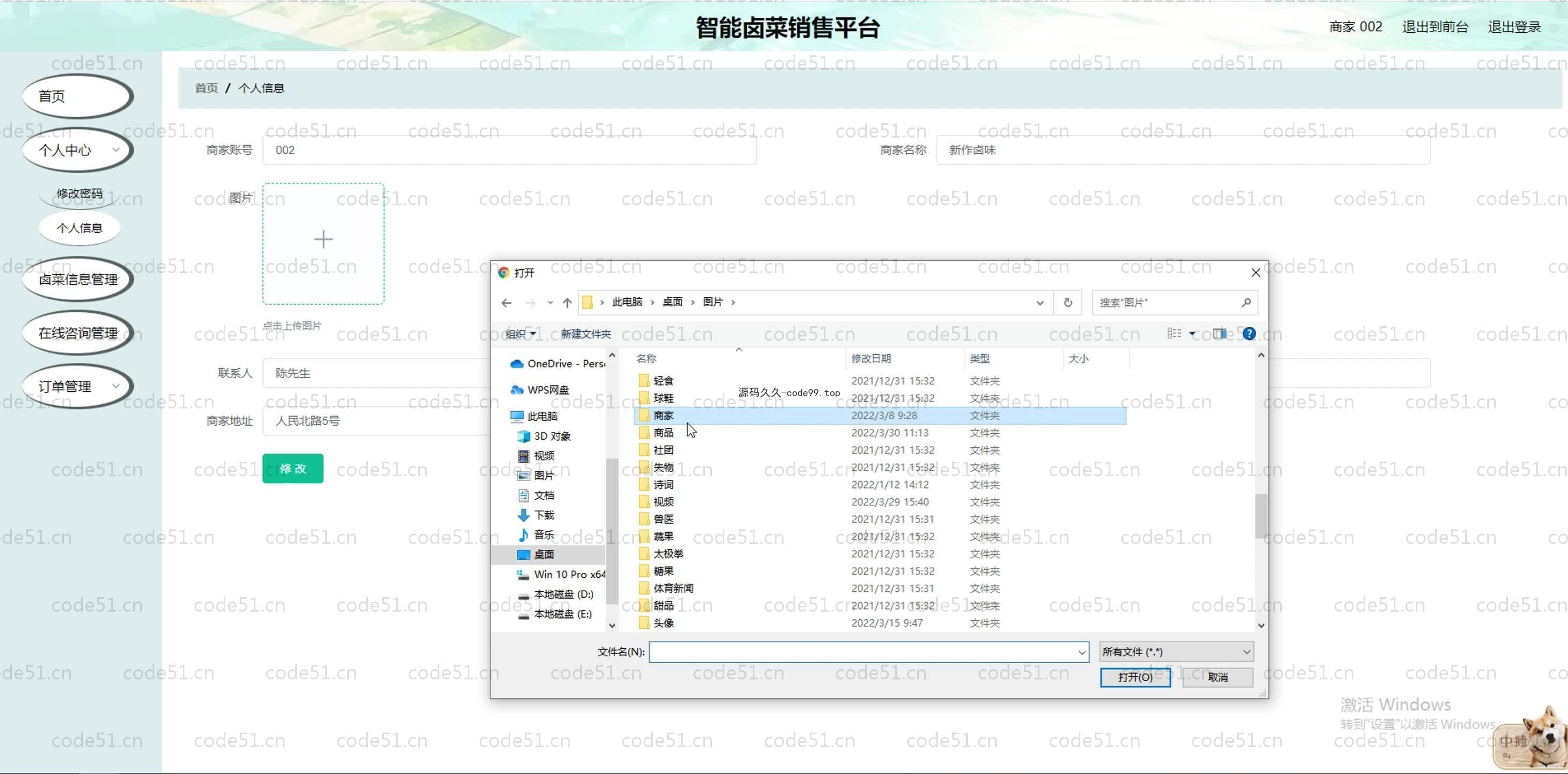Click the 取消 button

click(1218, 677)
